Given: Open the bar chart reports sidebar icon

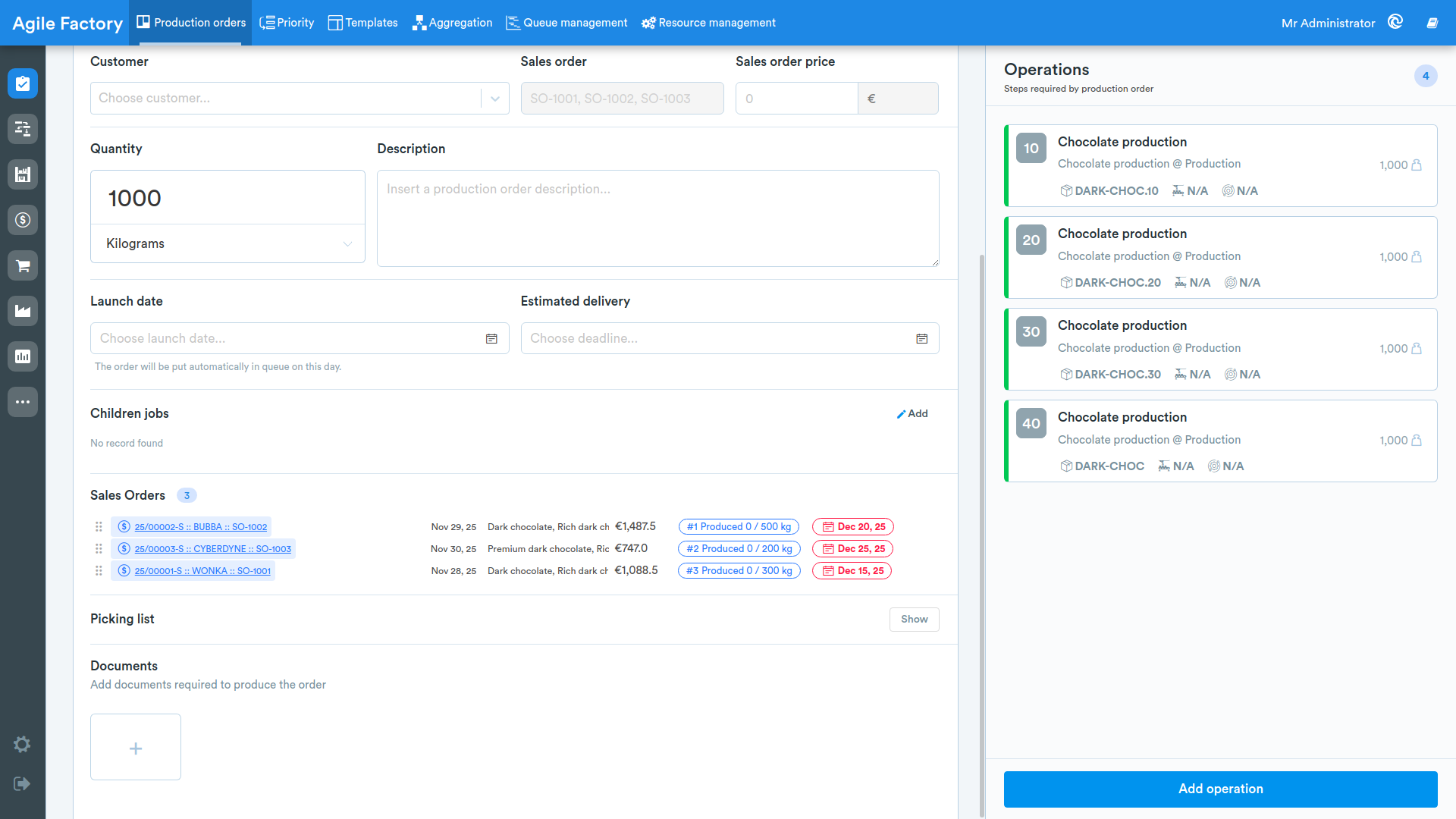Looking at the screenshot, I should (23, 356).
